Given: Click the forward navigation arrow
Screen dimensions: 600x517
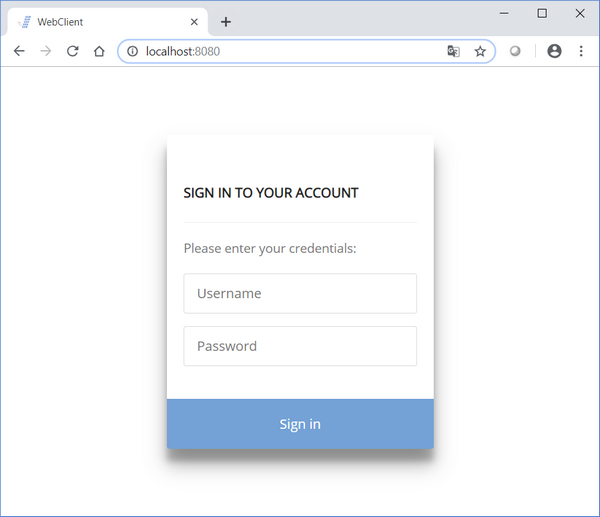Looking at the screenshot, I should (46, 51).
